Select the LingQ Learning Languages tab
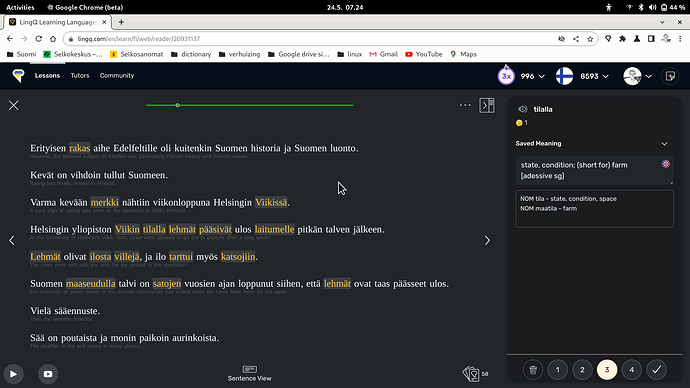 click(x=58, y=22)
